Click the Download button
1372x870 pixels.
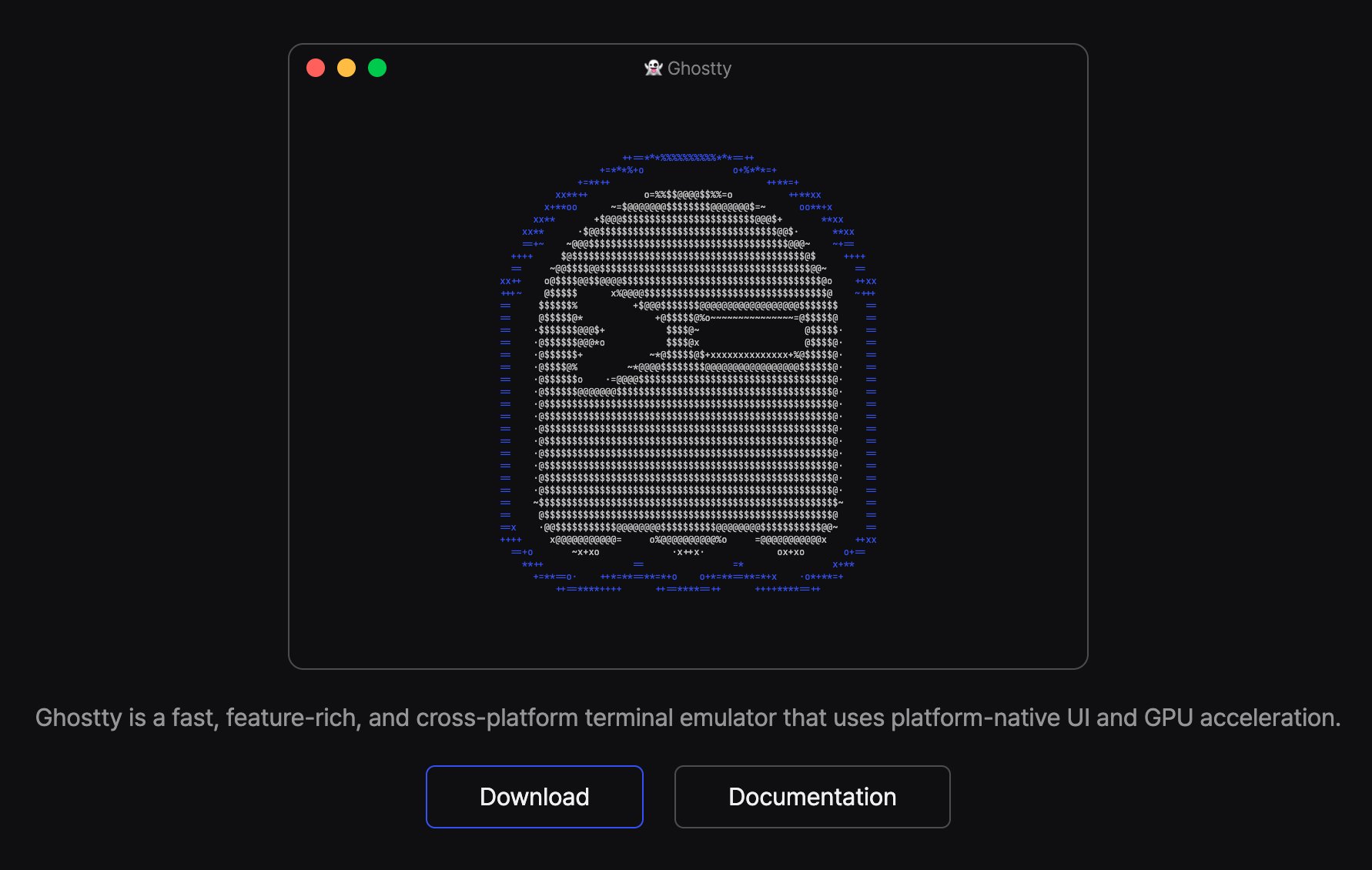click(534, 797)
